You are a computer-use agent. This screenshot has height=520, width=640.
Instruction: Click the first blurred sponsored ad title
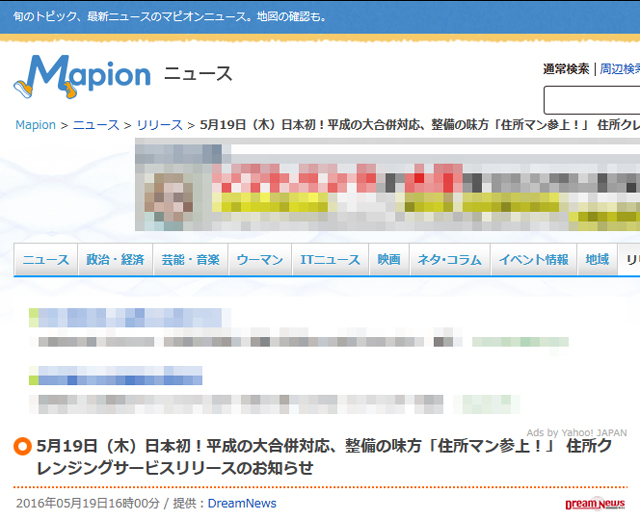tap(130, 318)
